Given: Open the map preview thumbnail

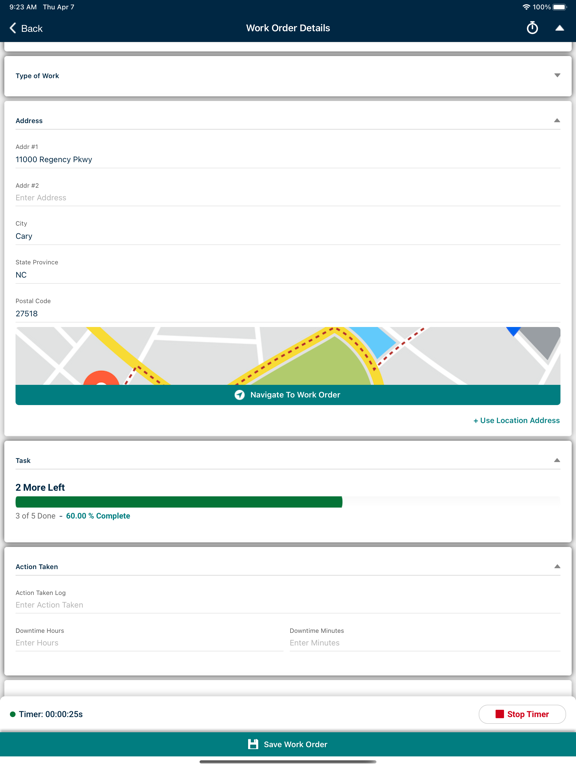Looking at the screenshot, I should point(288,356).
